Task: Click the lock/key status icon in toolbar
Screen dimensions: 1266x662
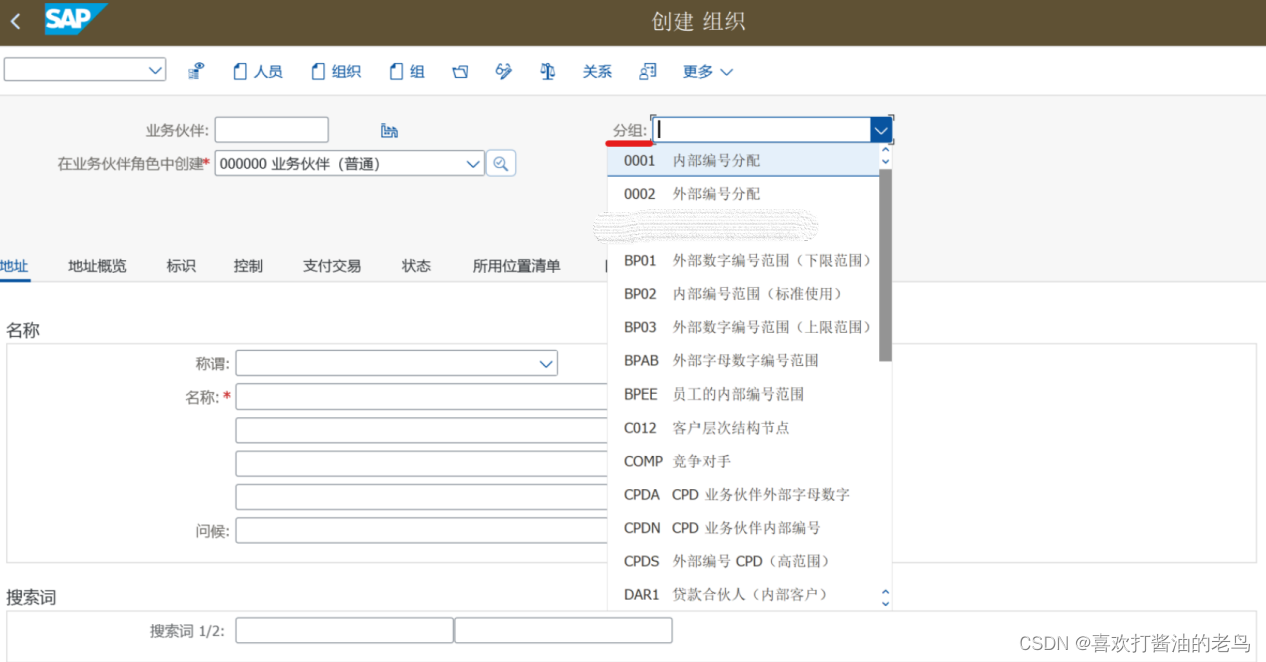Action: (x=196, y=71)
